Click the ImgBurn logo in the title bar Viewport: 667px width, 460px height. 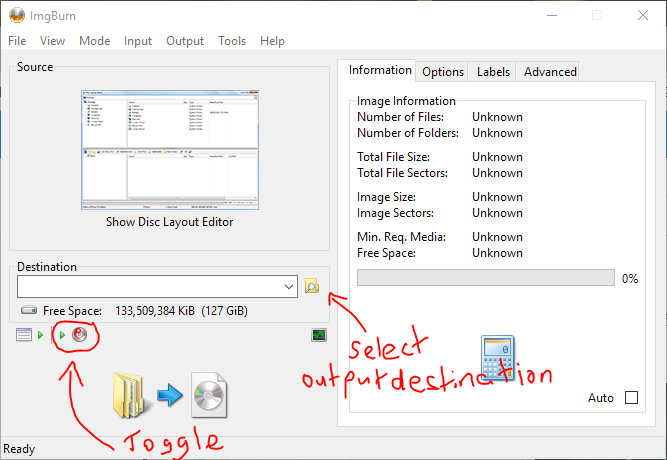tap(17, 16)
